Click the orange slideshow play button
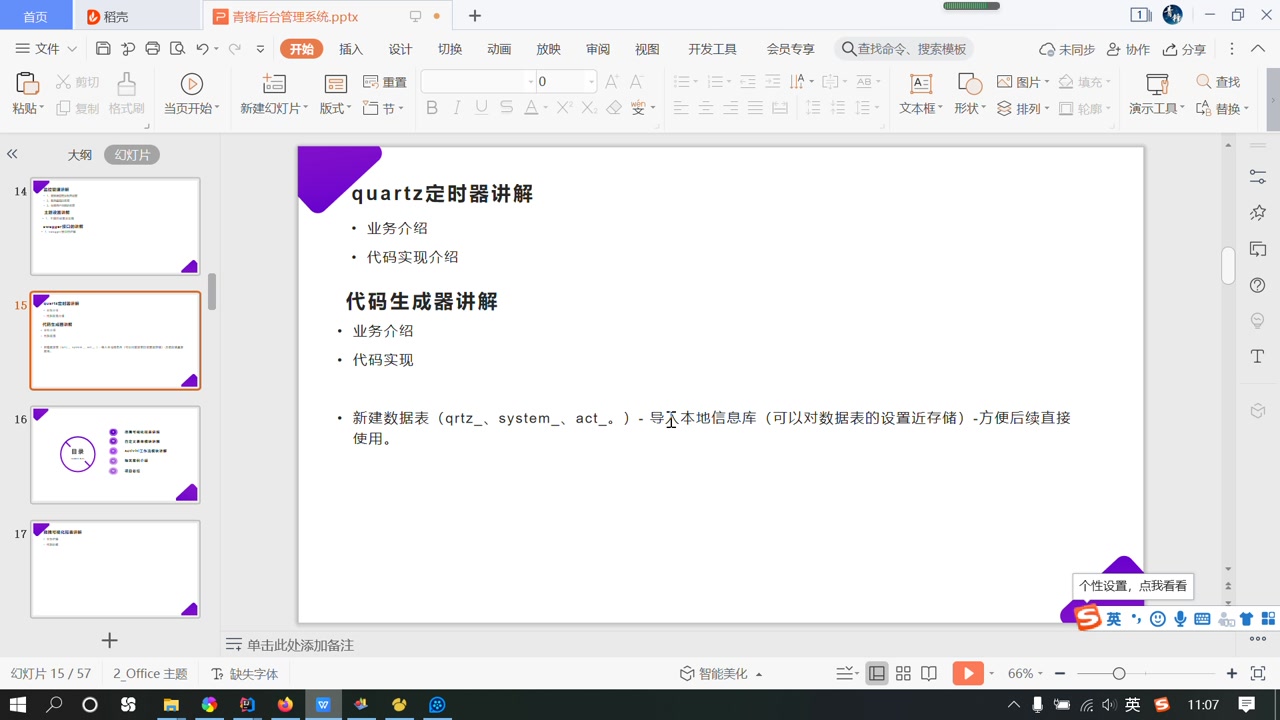 (x=967, y=674)
